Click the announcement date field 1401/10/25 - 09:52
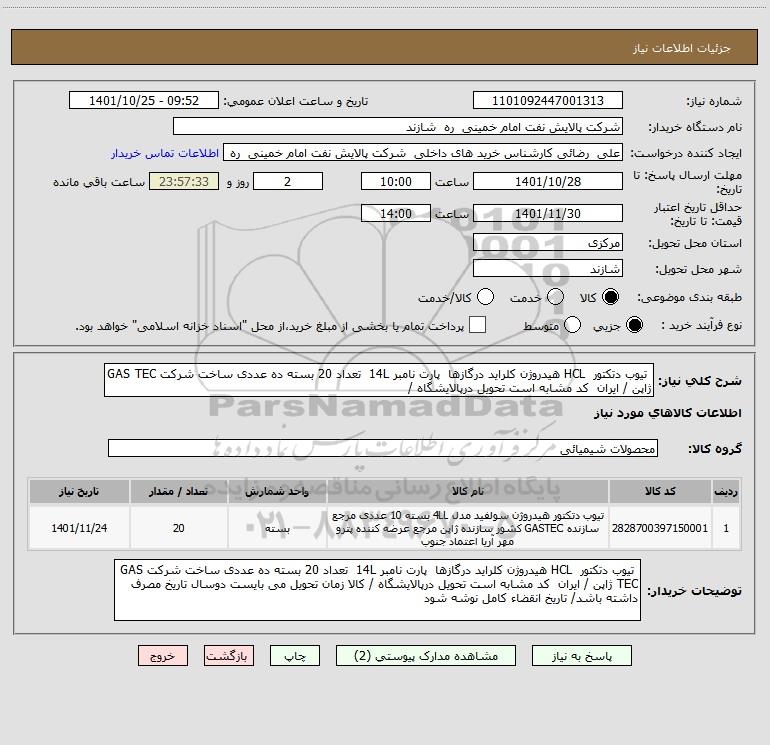This screenshot has height=745, width=770. [144, 101]
